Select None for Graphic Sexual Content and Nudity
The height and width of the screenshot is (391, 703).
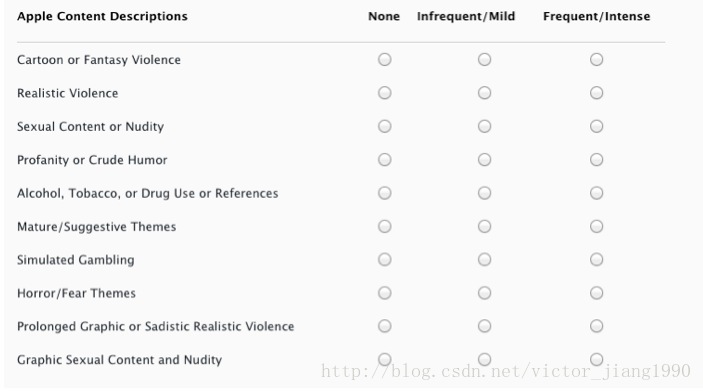[385, 359]
